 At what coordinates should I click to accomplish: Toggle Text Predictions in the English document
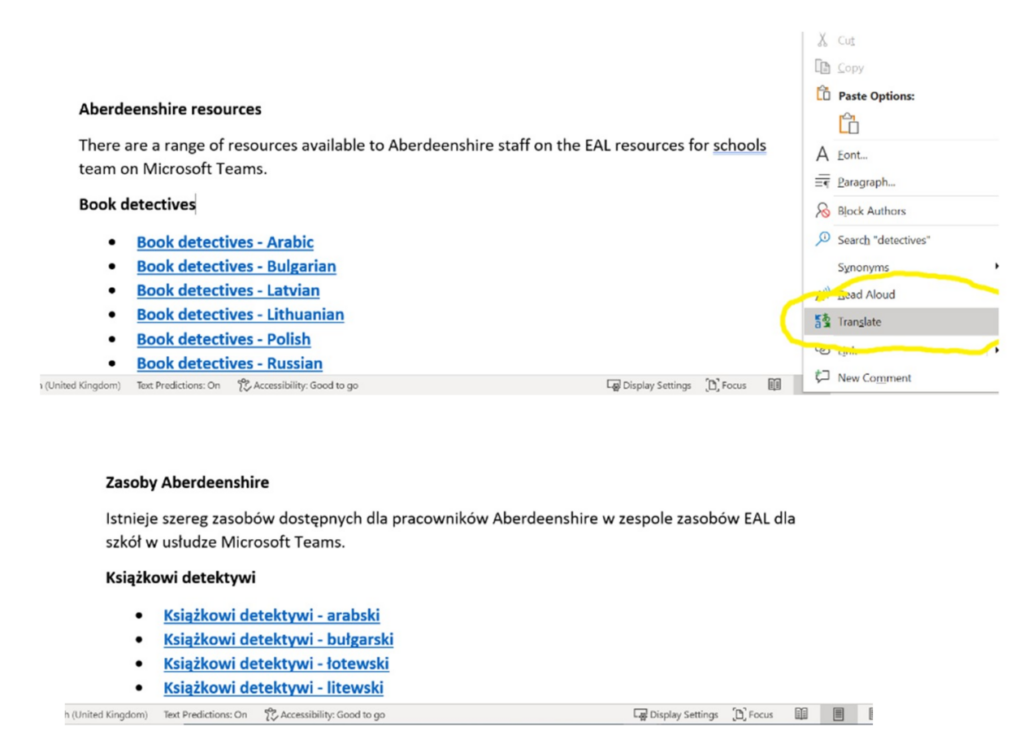click(178, 385)
